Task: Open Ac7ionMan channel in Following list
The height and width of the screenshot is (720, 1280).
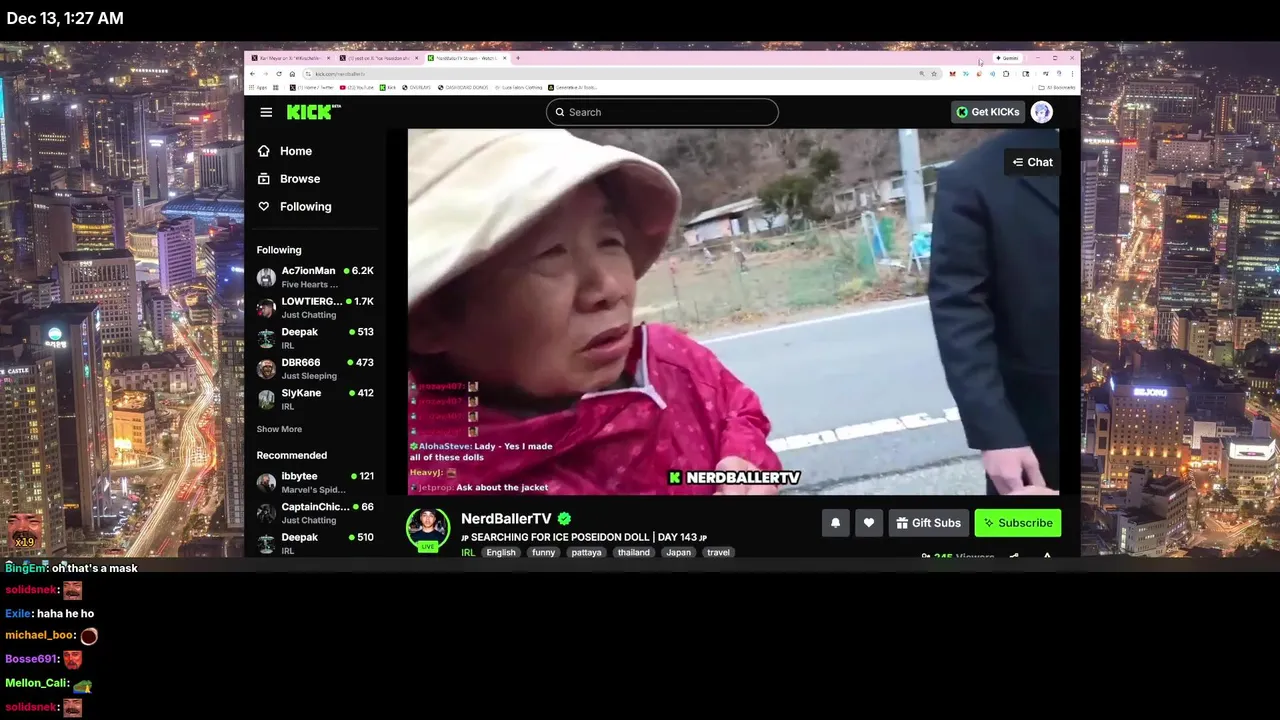Action: [x=315, y=277]
